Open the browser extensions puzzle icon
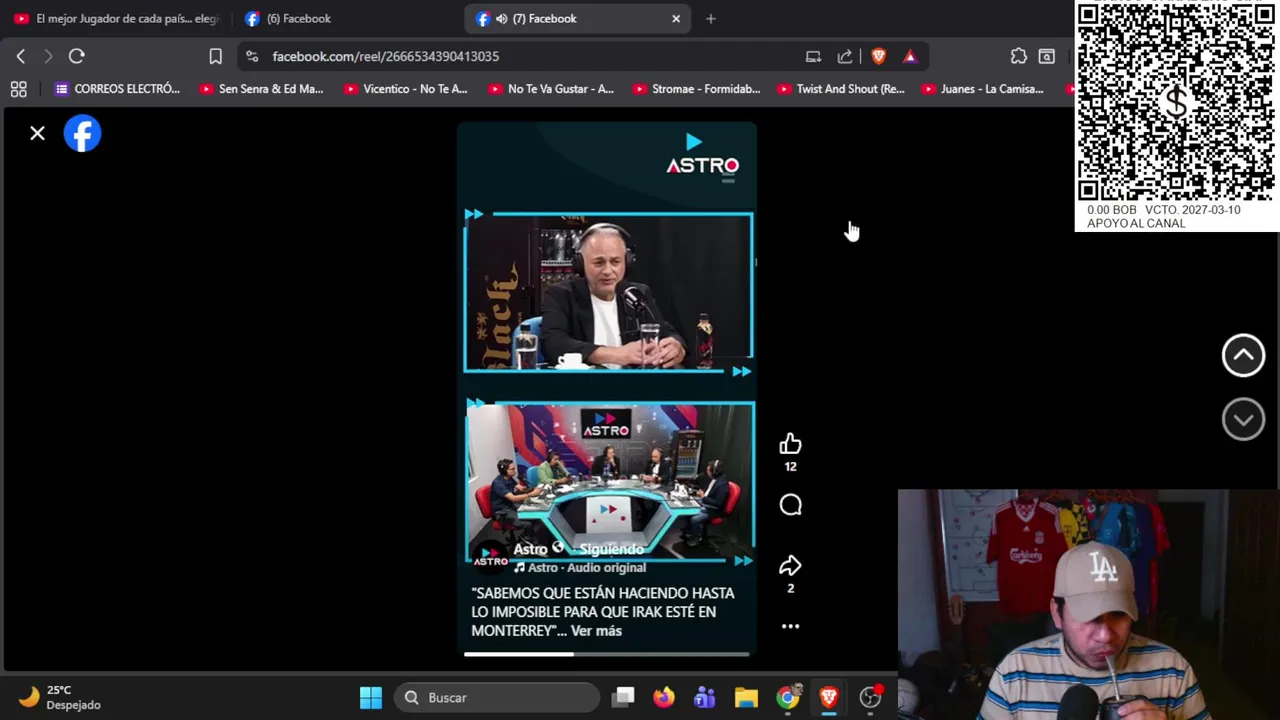1280x720 pixels. 1018,56
